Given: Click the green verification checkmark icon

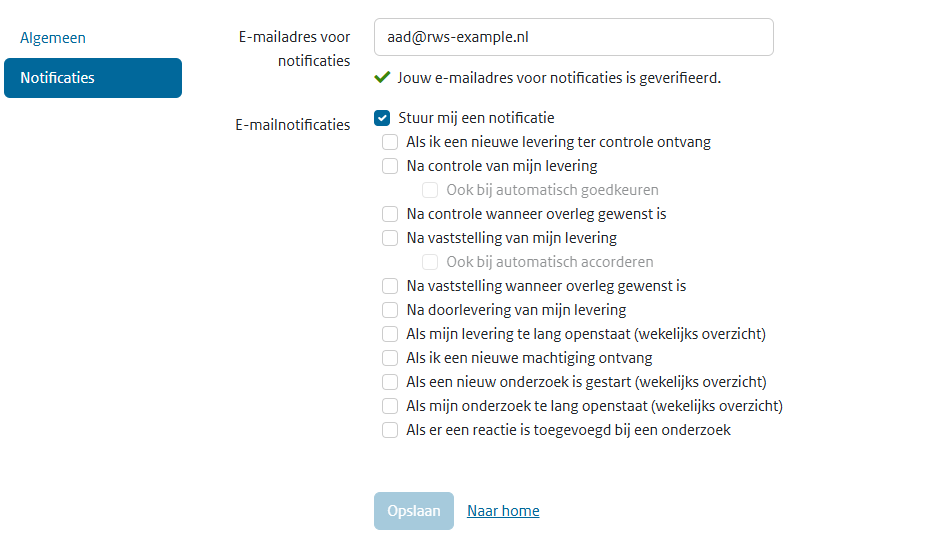Looking at the screenshot, I should point(382,77).
